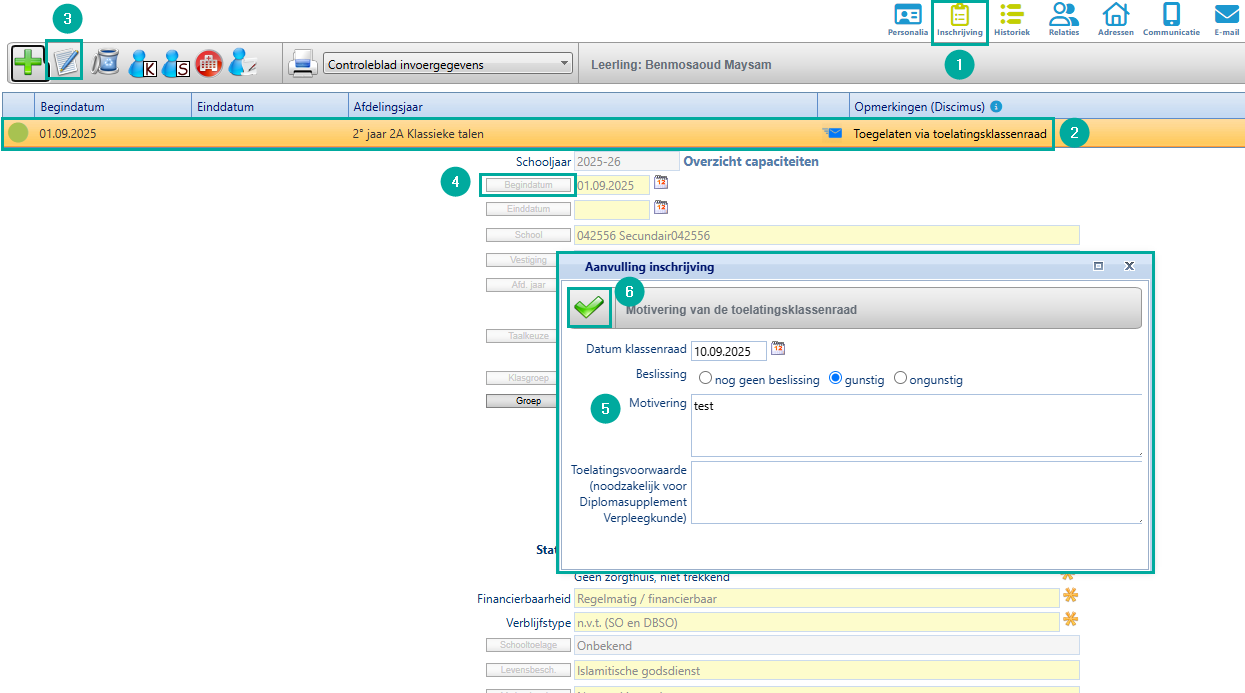1245x693 pixels.
Task: Click Toegelaten via toelatingsklassenraad remark
Action: point(950,133)
